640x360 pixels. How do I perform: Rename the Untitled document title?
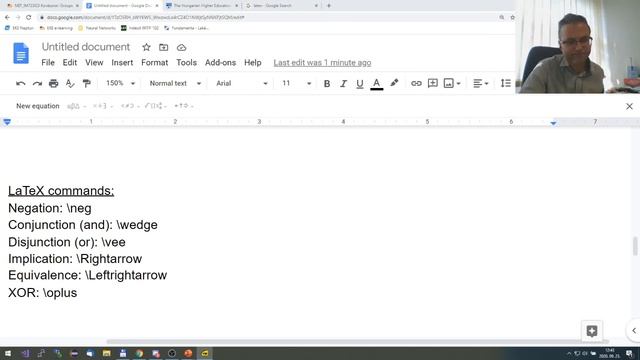[86, 47]
